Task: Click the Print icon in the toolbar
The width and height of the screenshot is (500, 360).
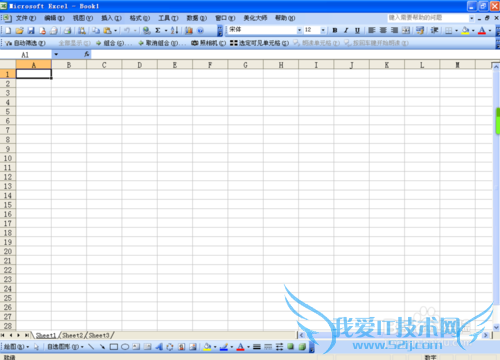Action: [68, 31]
